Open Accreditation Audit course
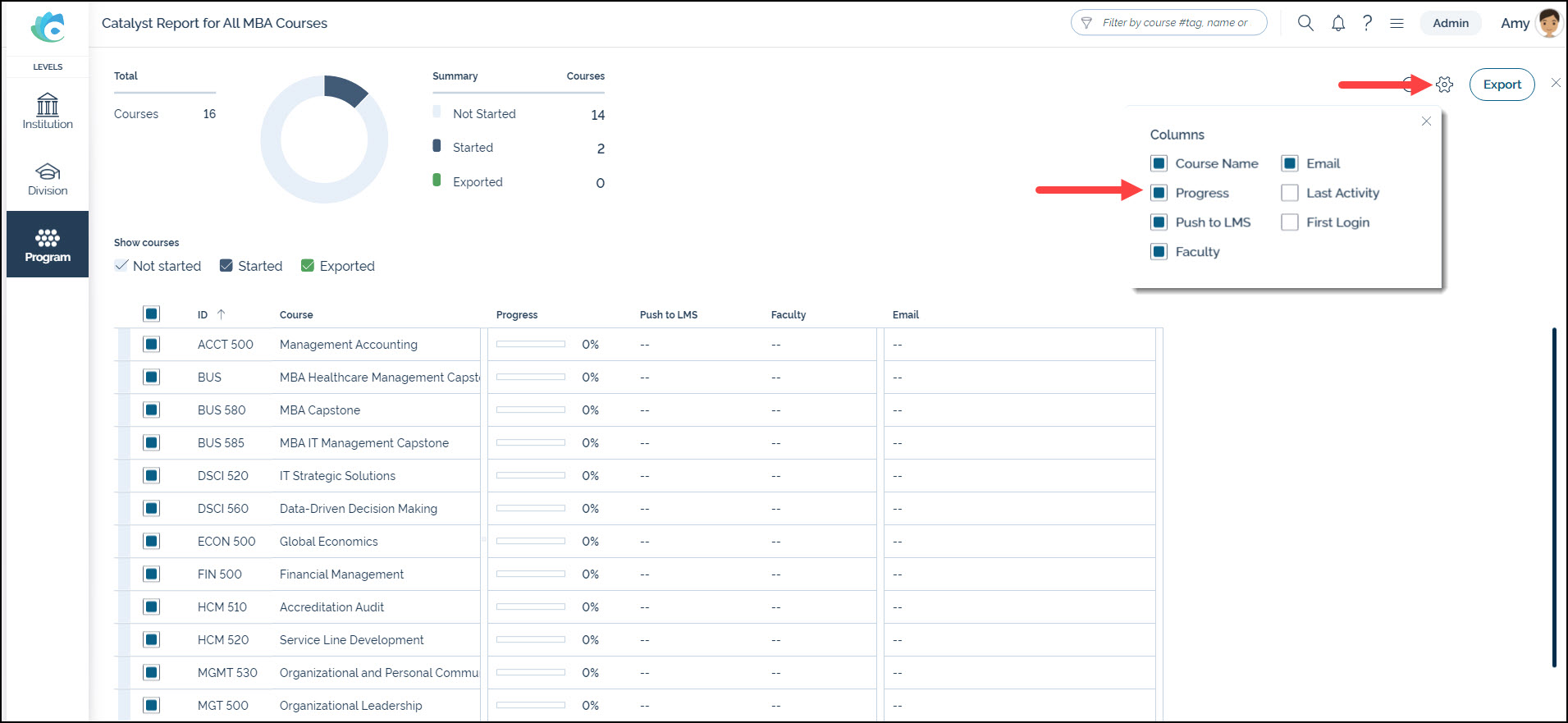This screenshot has width=1568, height=723. [x=331, y=607]
